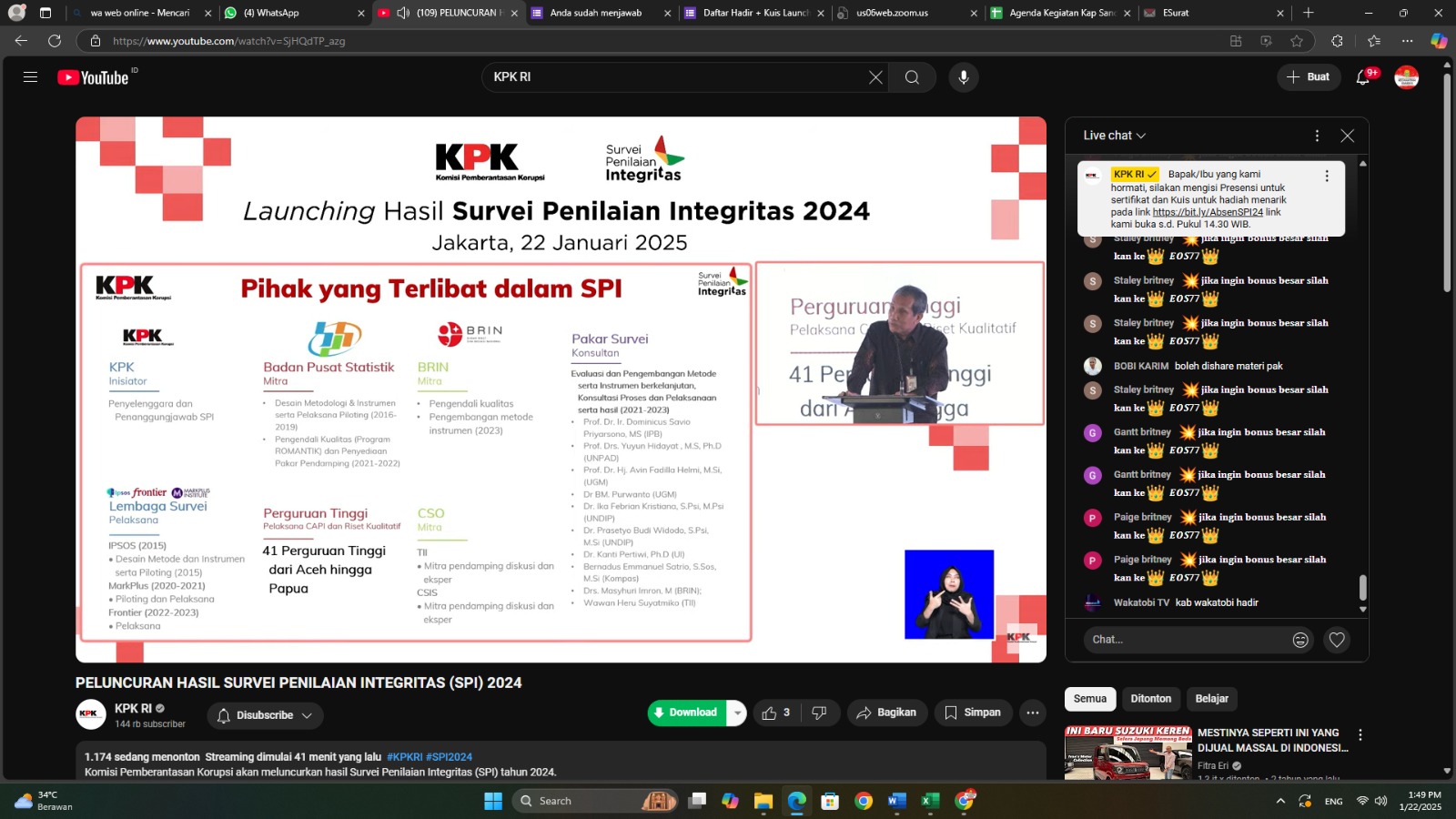Run search with magnifier button
The image size is (1456, 819).
[x=912, y=77]
